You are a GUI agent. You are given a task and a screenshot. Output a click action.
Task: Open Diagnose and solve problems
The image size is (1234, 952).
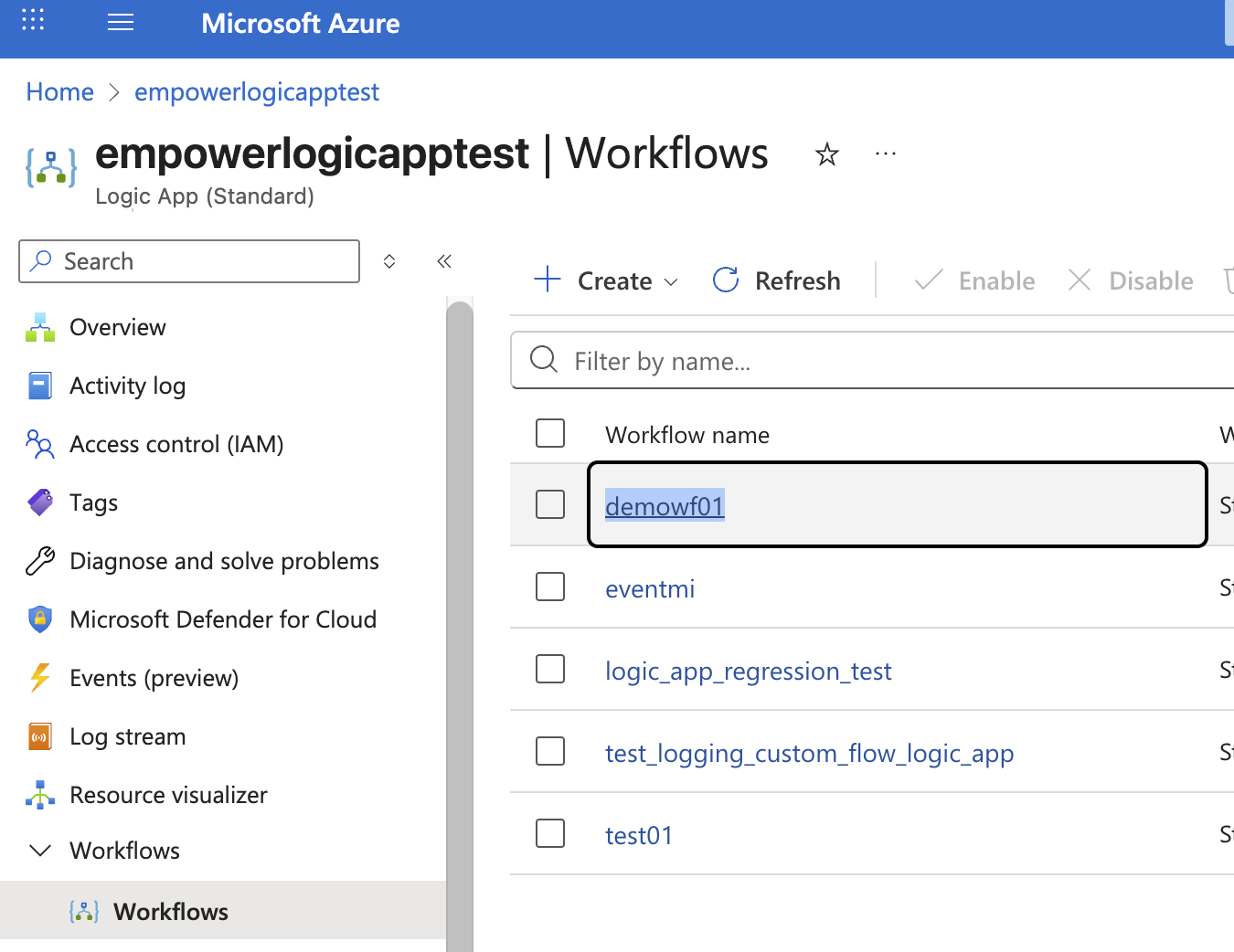(223, 561)
